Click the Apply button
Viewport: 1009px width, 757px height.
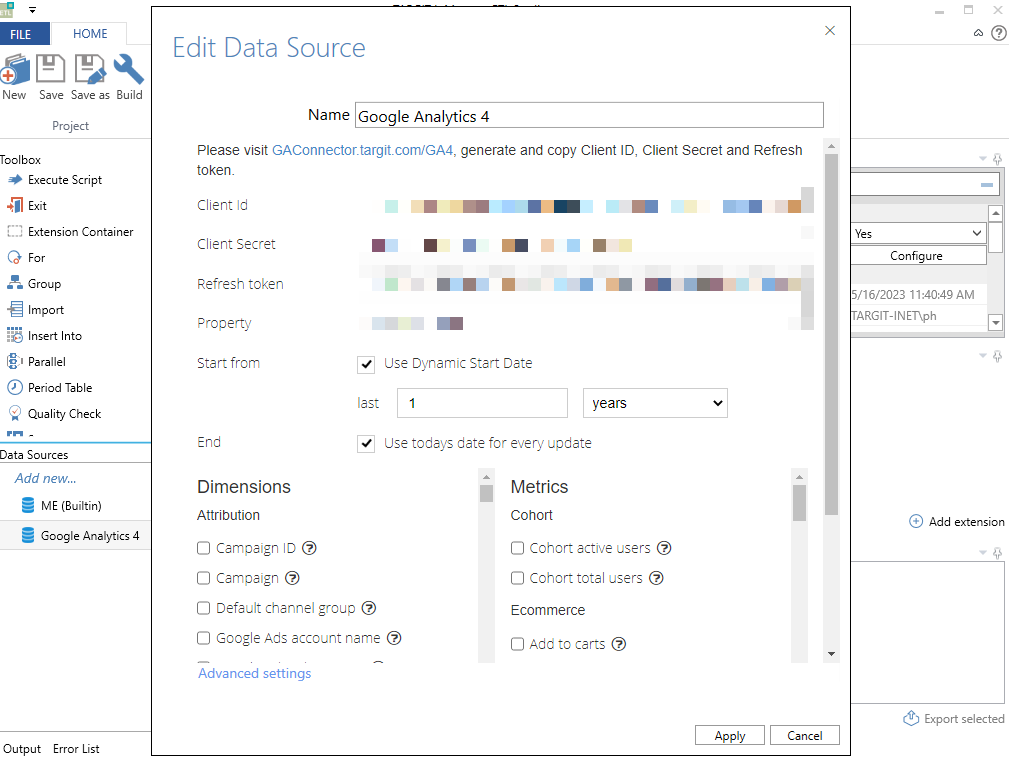(x=730, y=735)
